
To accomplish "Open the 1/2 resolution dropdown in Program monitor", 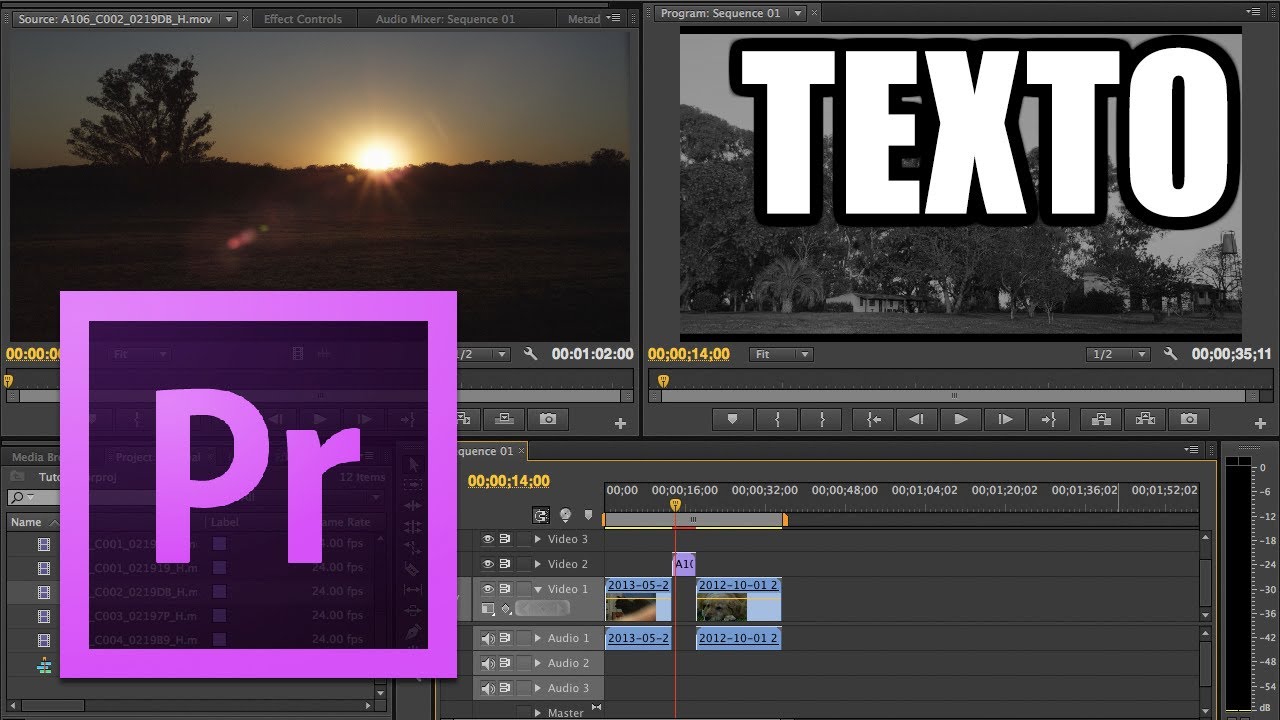I will pyautogui.click(x=1118, y=354).
